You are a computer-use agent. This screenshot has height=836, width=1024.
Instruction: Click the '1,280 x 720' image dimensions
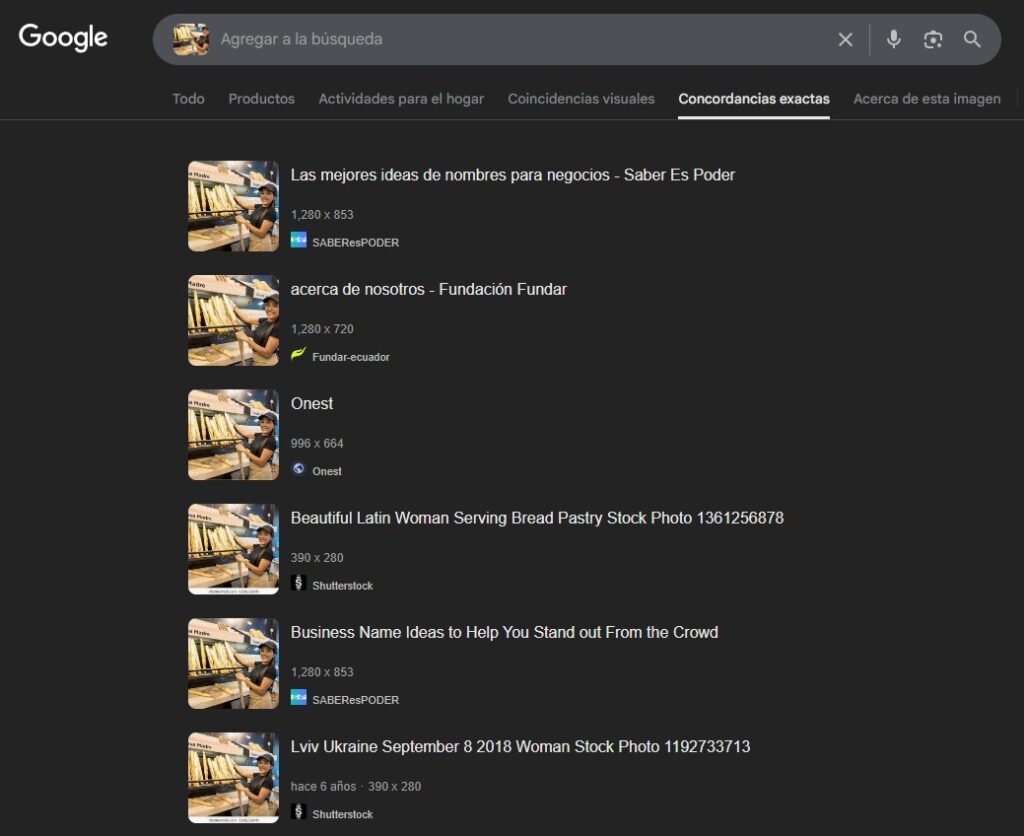[x=322, y=329]
